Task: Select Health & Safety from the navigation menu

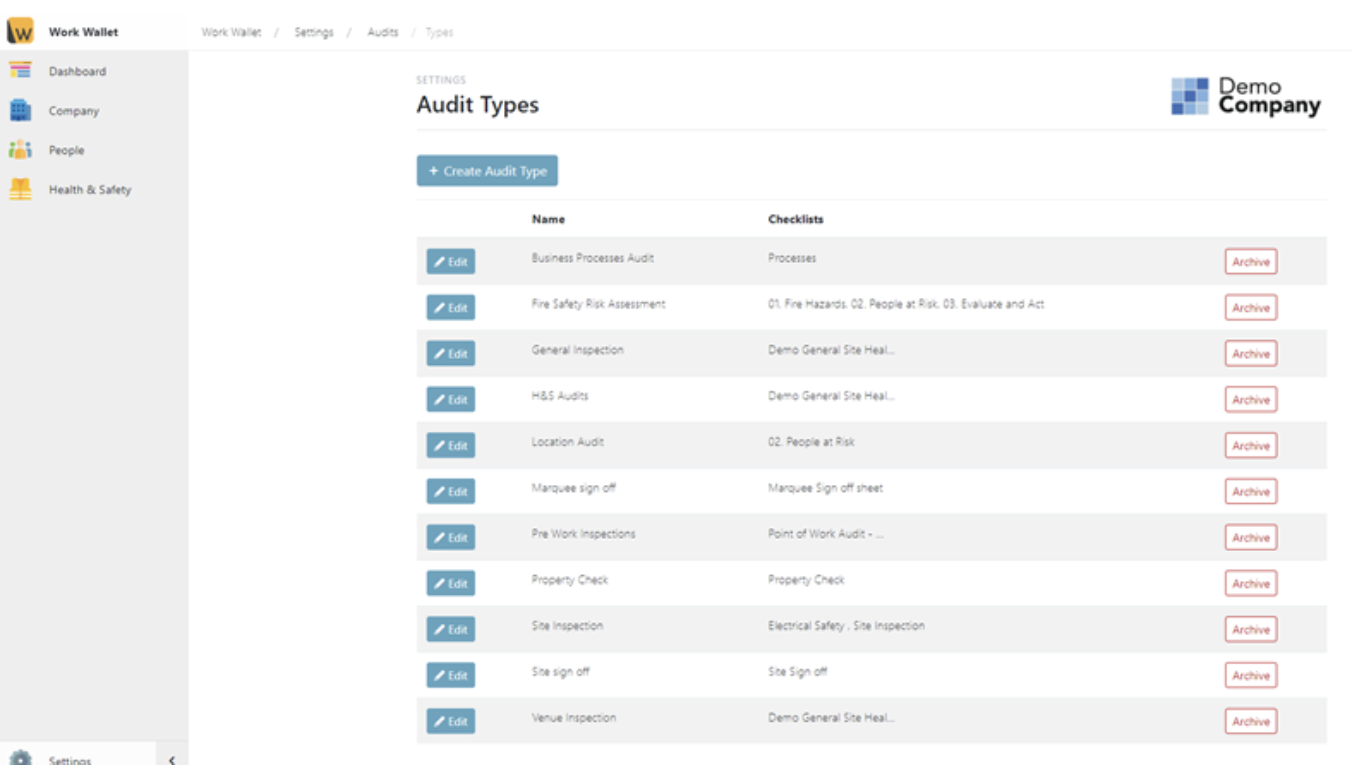Action: click(x=91, y=188)
